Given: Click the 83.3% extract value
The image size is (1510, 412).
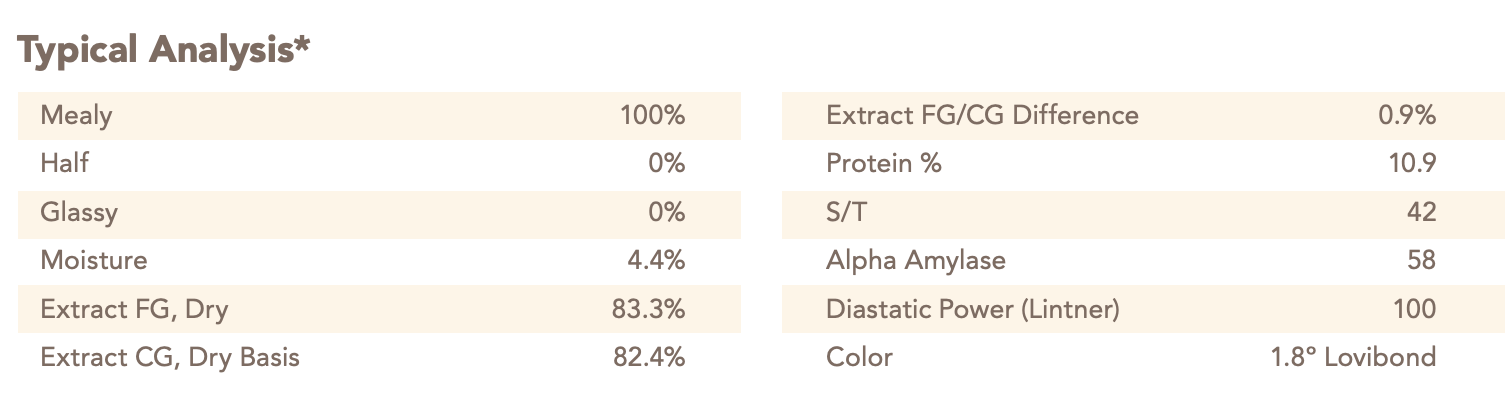Looking at the screenshot, I should pos(649,309).
